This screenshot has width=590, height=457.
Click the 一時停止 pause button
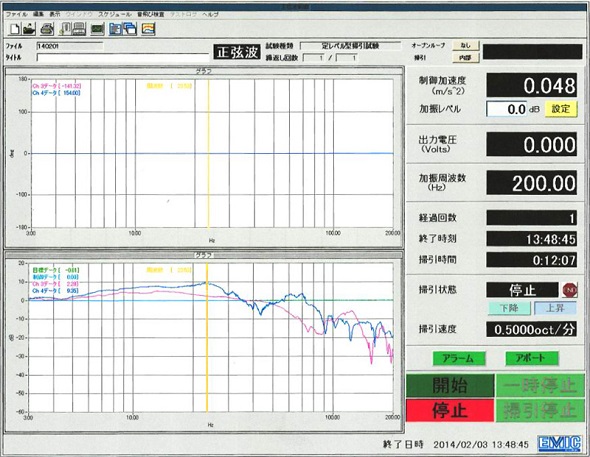click(x=539, y=385)
